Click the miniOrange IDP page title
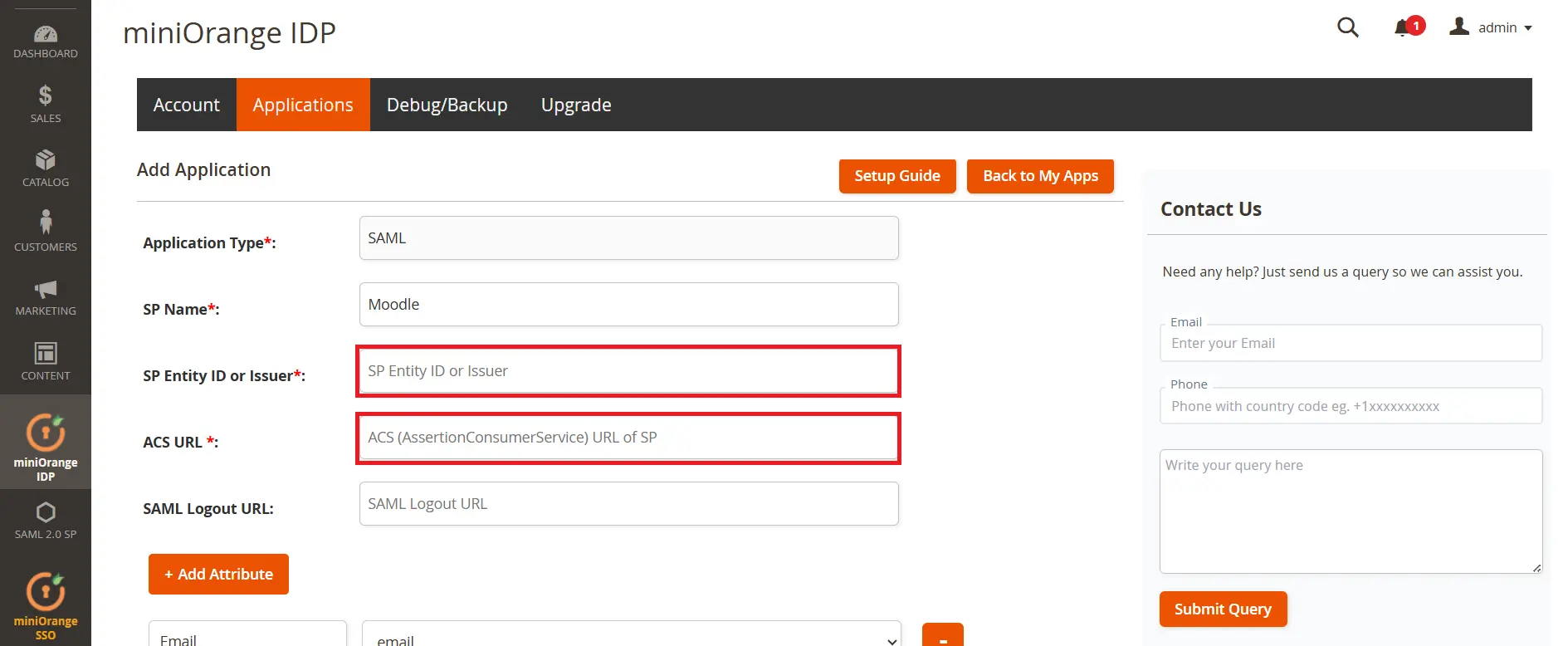1568x646 pixels. coord(229,32)
